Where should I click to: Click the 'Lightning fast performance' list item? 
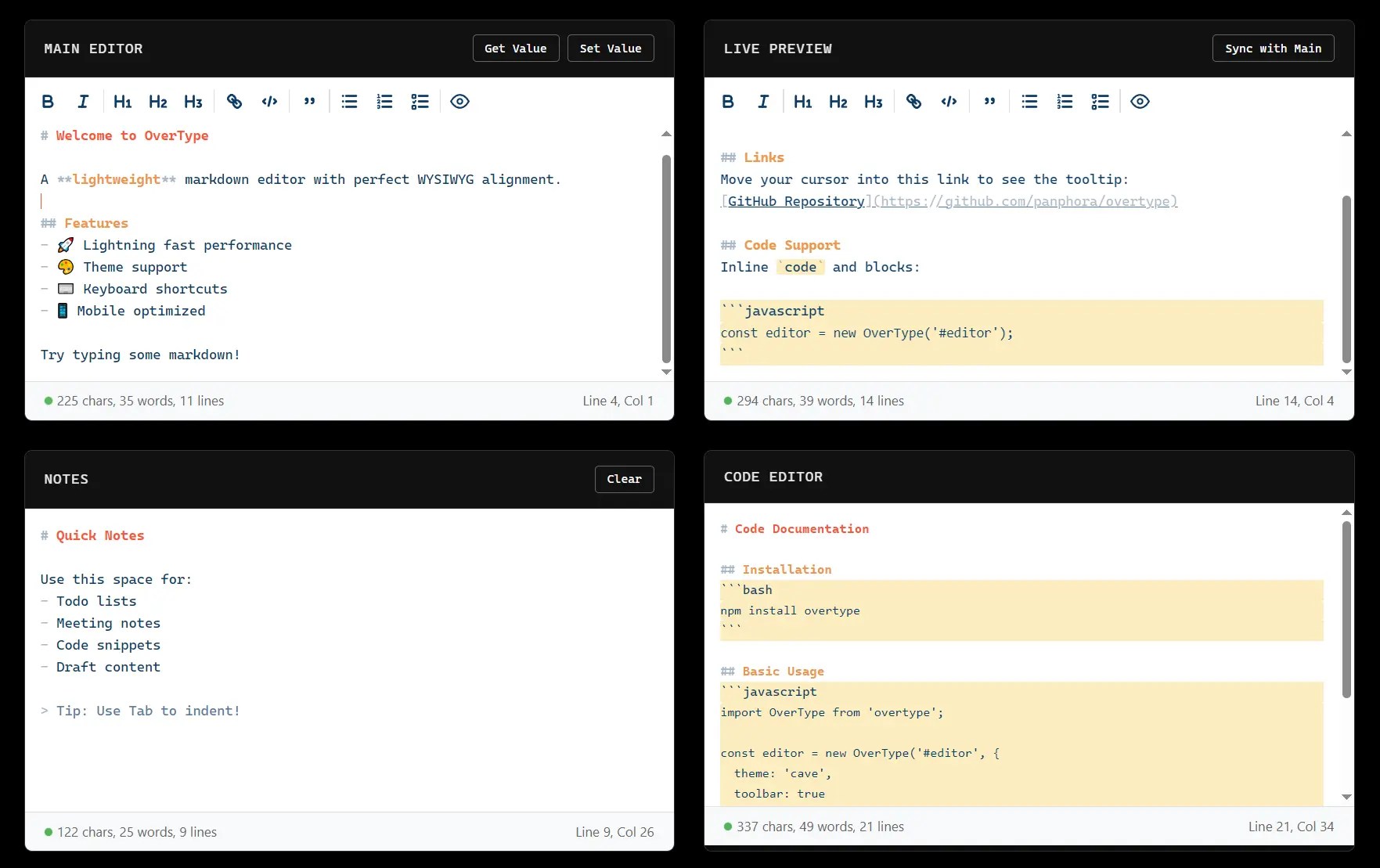coord(187,245)
